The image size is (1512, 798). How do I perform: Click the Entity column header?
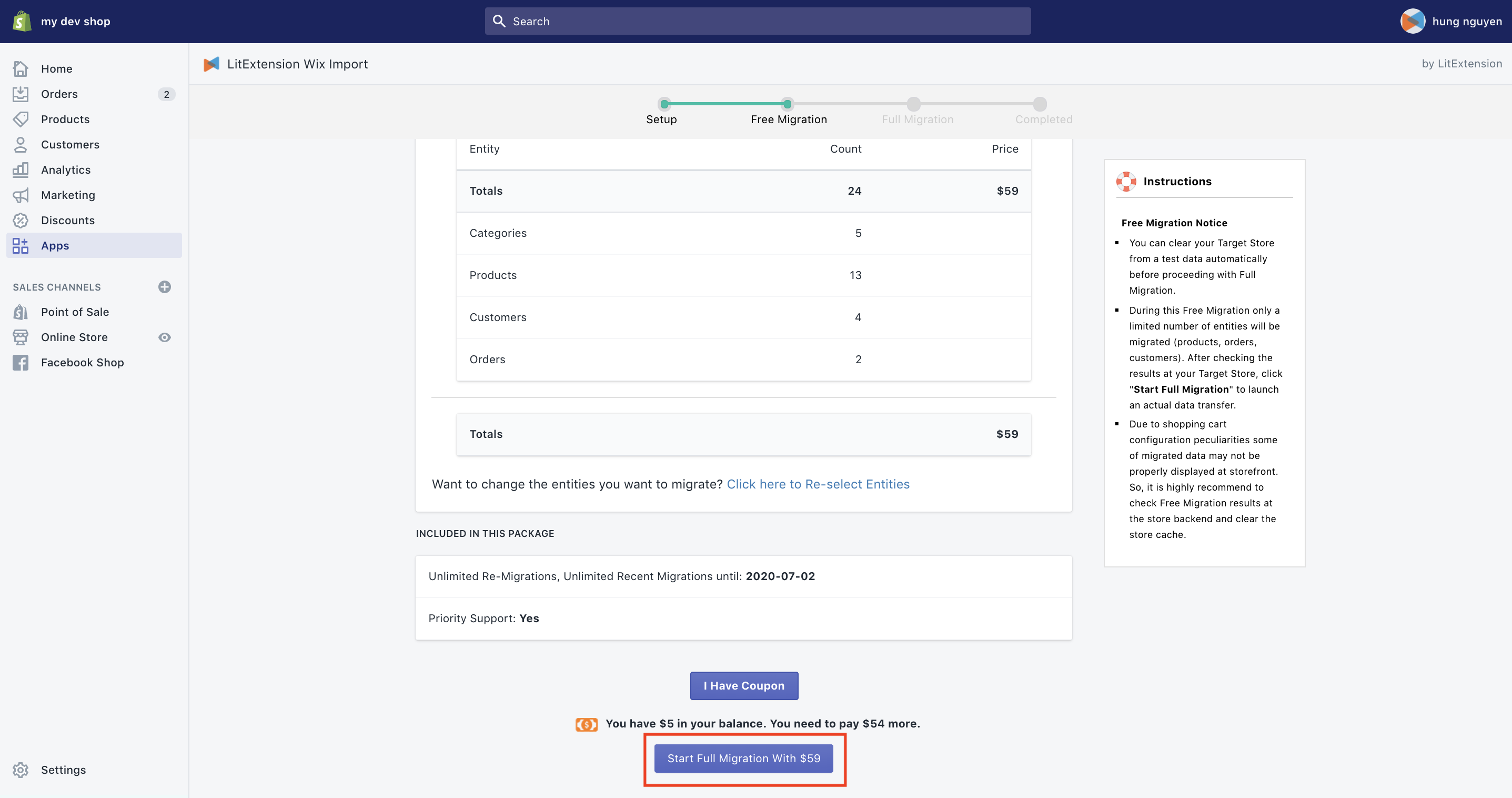[x=484, y=148]
